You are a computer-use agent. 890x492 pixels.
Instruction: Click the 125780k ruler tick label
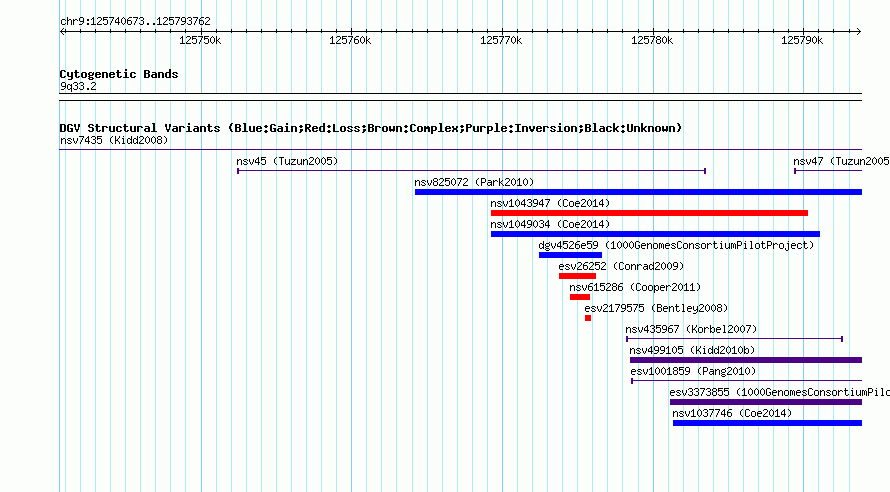652,40
